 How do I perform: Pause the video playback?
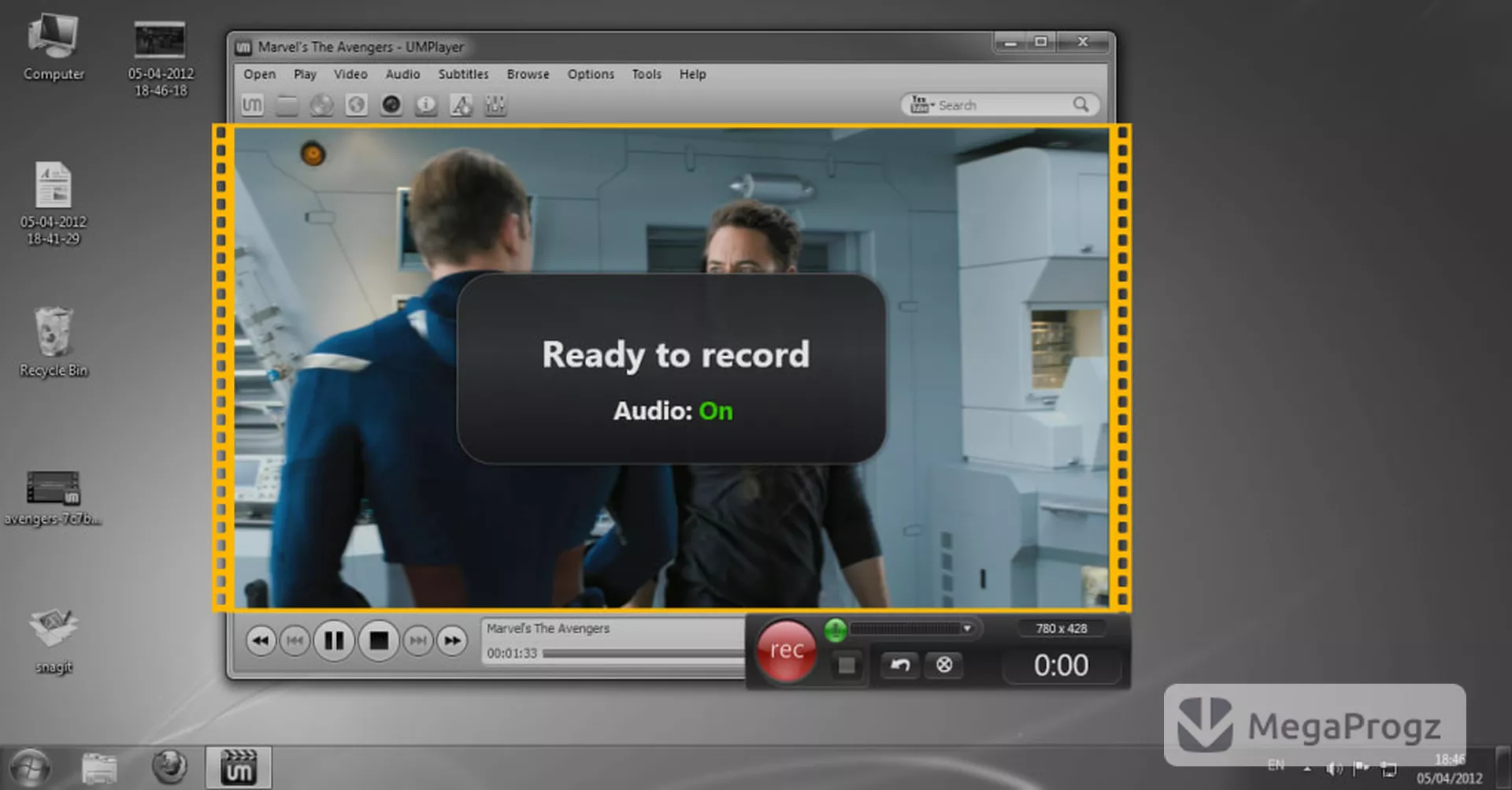[x=334, y=641]
